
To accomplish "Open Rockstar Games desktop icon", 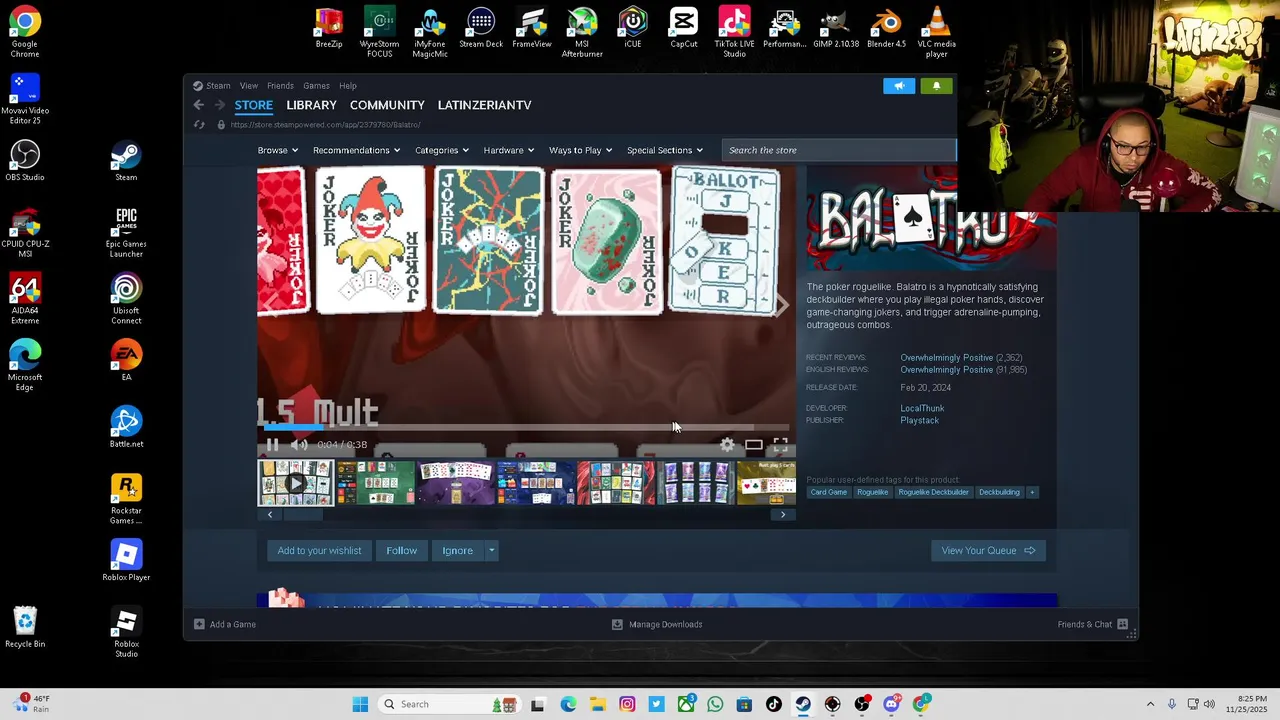I will click(x=126, y=499).
